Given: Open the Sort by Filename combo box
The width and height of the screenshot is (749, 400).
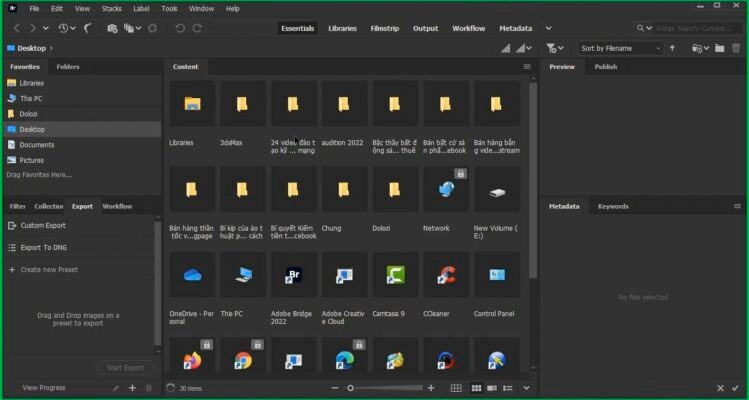Looking at the screenshot, I should (620, 48).
